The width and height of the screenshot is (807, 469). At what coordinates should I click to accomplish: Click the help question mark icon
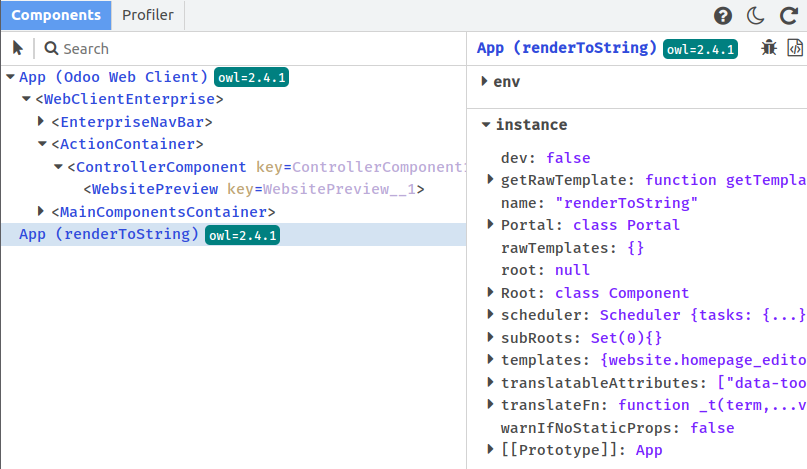coord(723,16)
